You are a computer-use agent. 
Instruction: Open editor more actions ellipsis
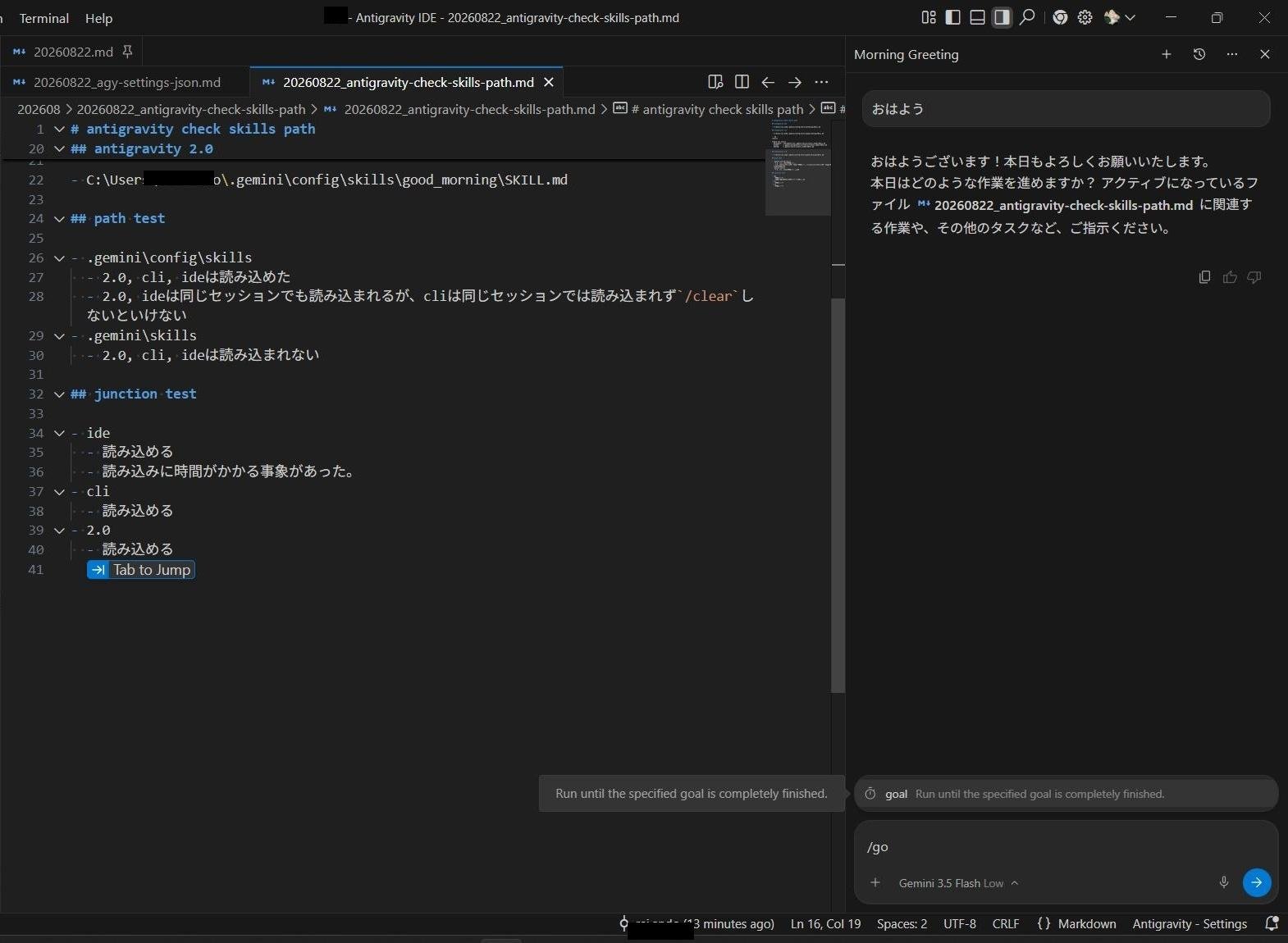pos(821,82)
